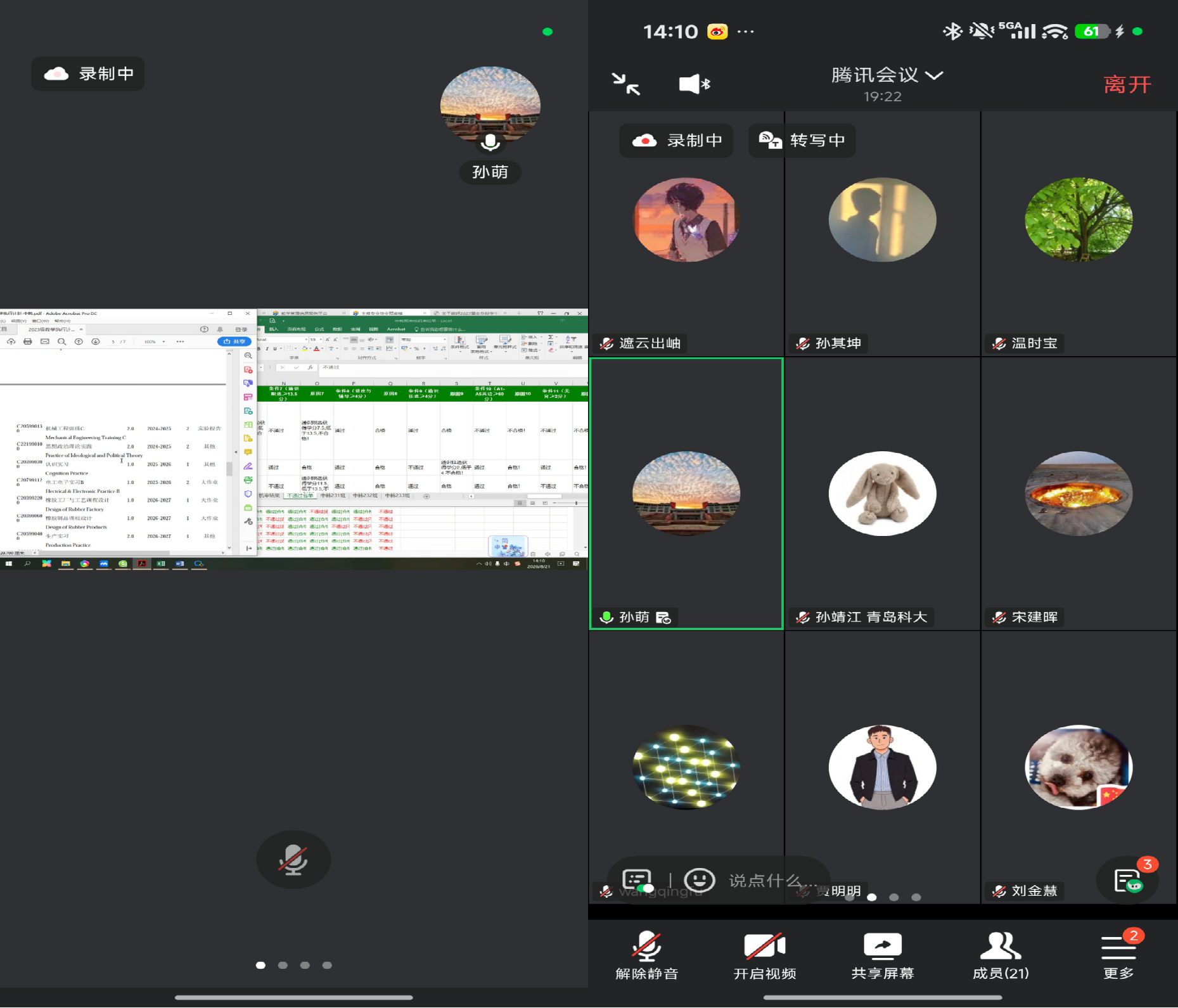Tap 孙靖江 青岛科大 bunny avatar
1178x1008 pixels.
tap(882, 493)
